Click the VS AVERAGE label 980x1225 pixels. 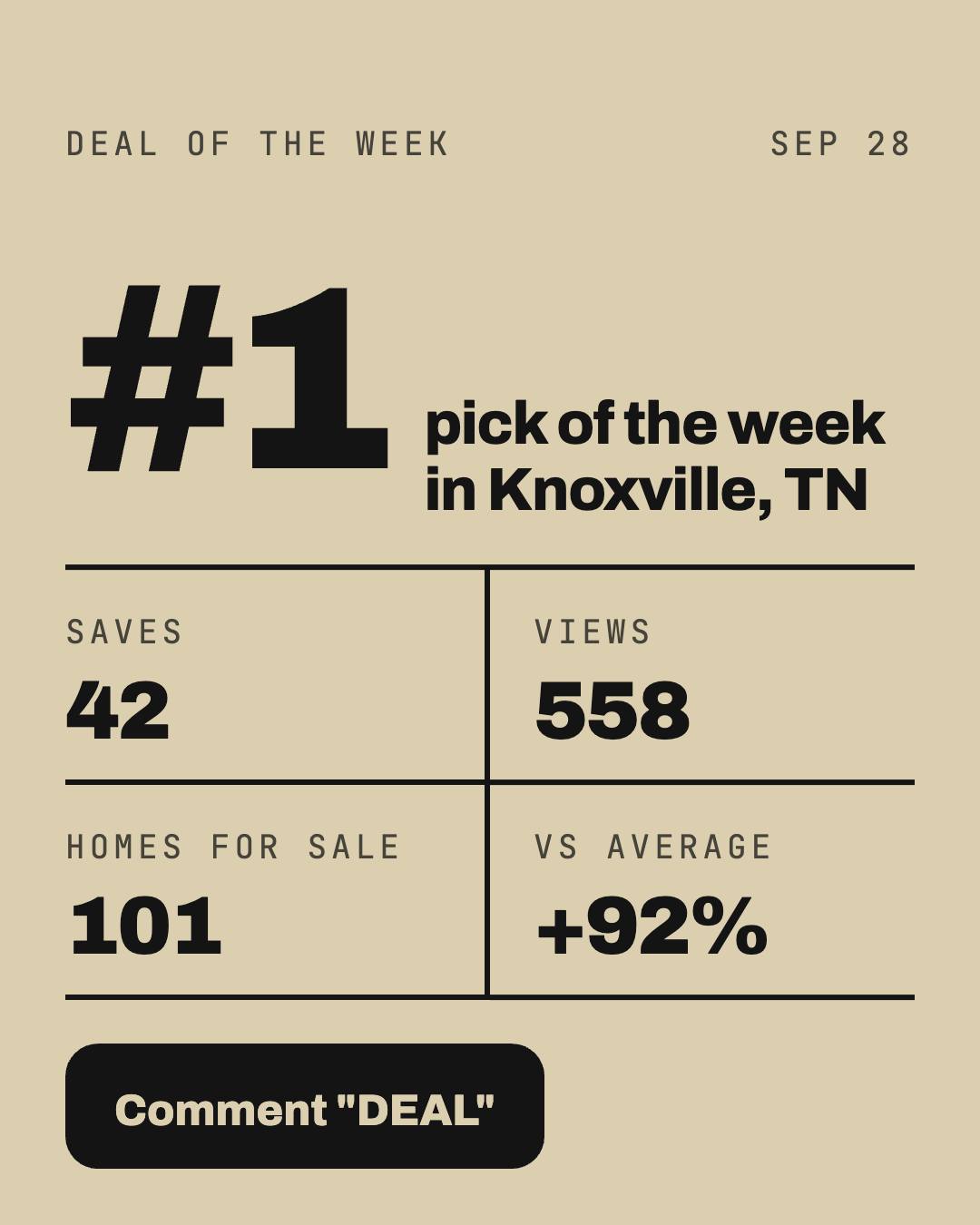(x=653, y=847)
